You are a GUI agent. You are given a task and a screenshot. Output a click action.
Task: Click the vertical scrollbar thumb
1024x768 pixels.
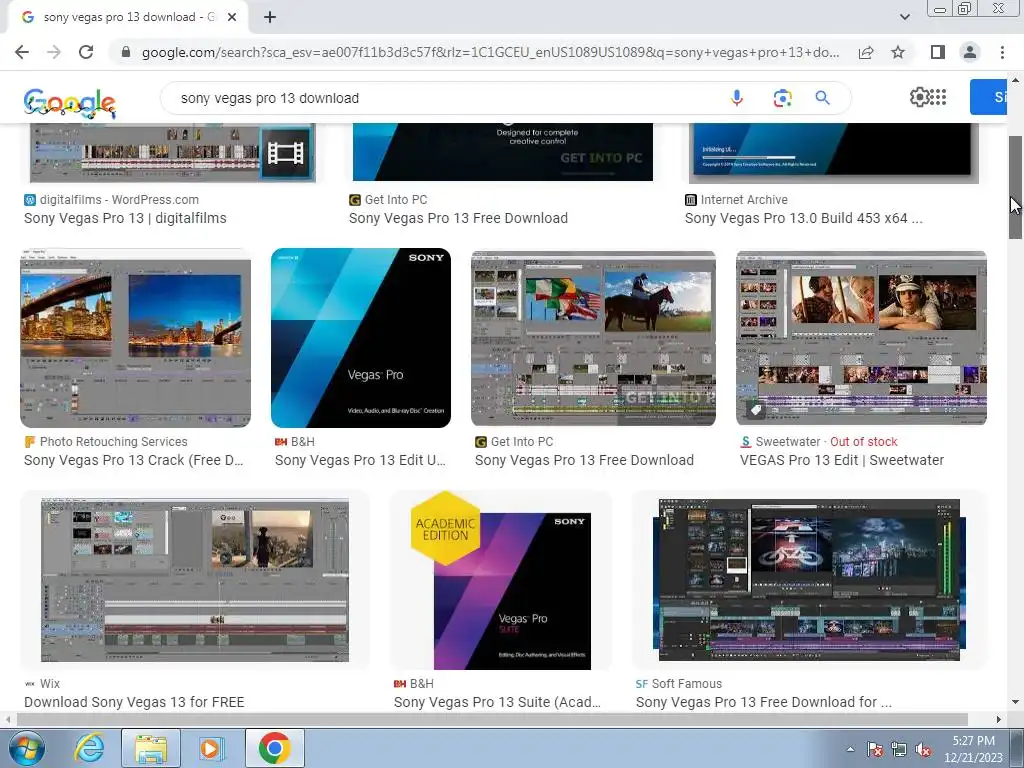1016,187
